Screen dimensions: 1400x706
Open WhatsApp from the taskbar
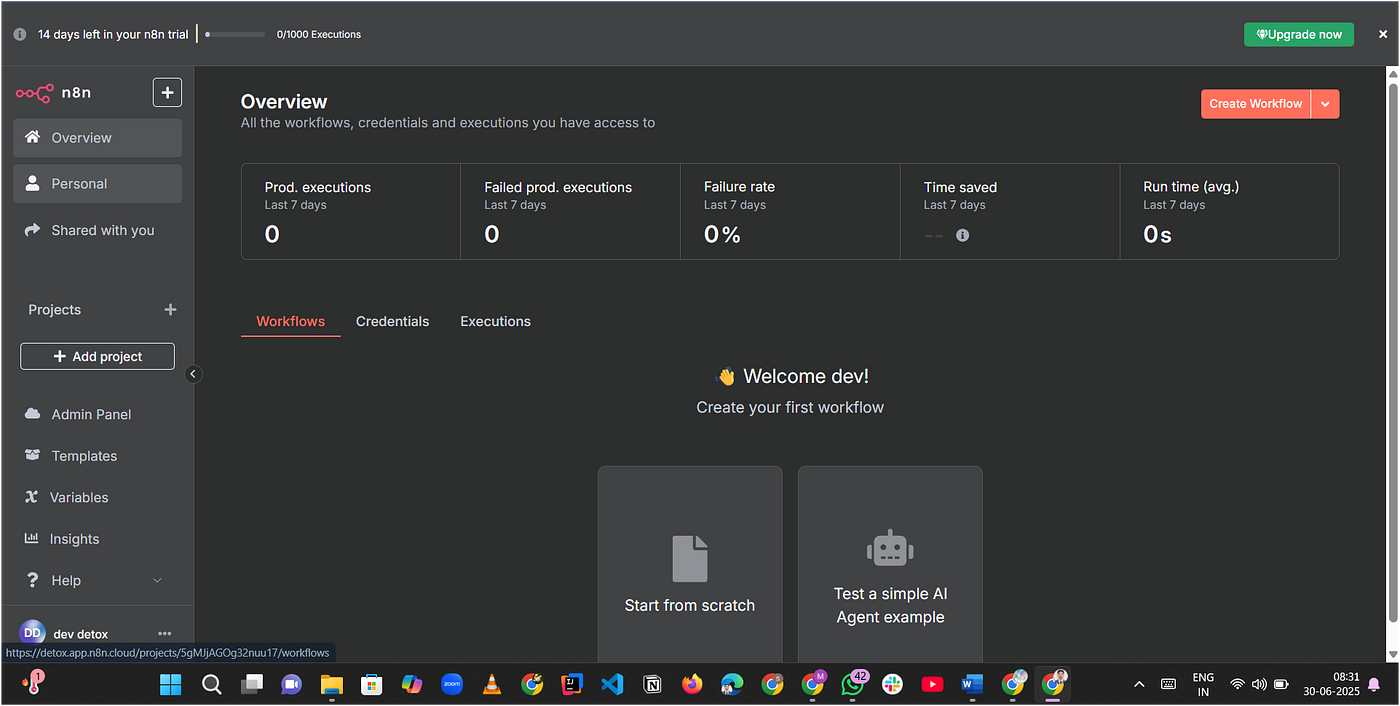[852, 684]
